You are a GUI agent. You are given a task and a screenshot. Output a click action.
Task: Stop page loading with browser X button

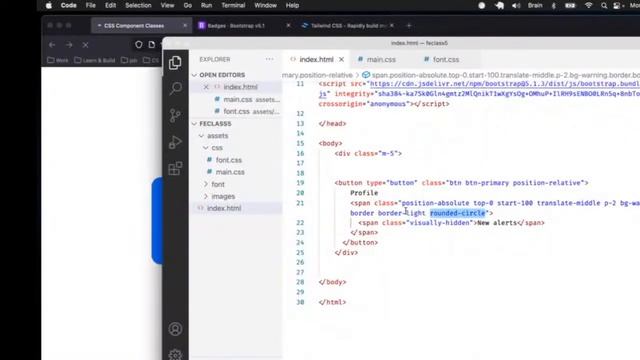(85, 44)
